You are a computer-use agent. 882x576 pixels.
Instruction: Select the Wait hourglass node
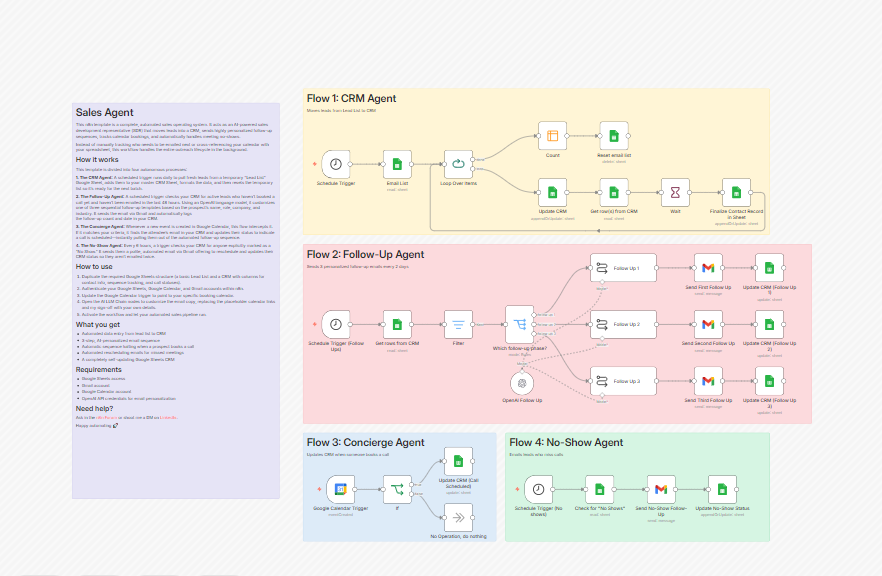point(675,192)
